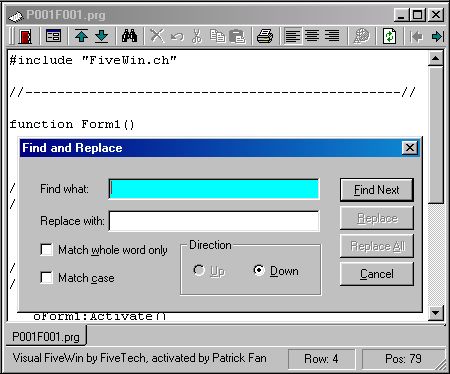Align text left using toolbar icon
The image size is (450, 374).
click(x=293, y=36)
